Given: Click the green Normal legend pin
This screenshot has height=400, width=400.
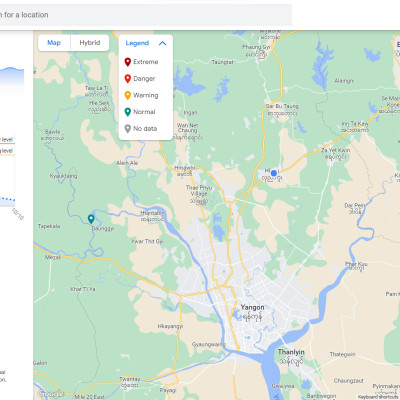Looking at the screenshot, I should coord(127,112).
